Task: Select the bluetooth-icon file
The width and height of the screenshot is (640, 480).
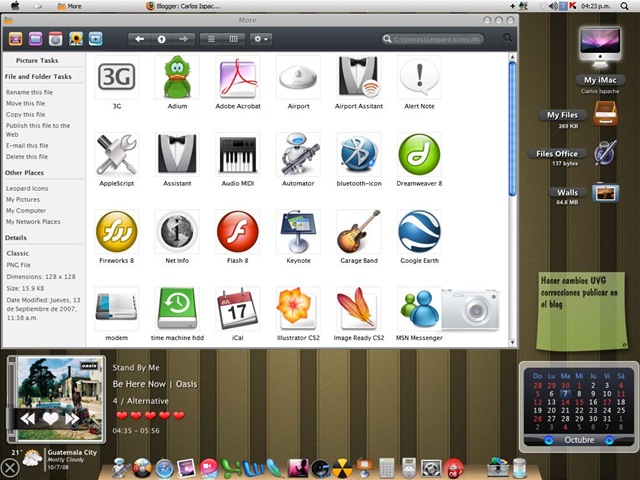Action: pyautogui.click(x=359, y=154)
